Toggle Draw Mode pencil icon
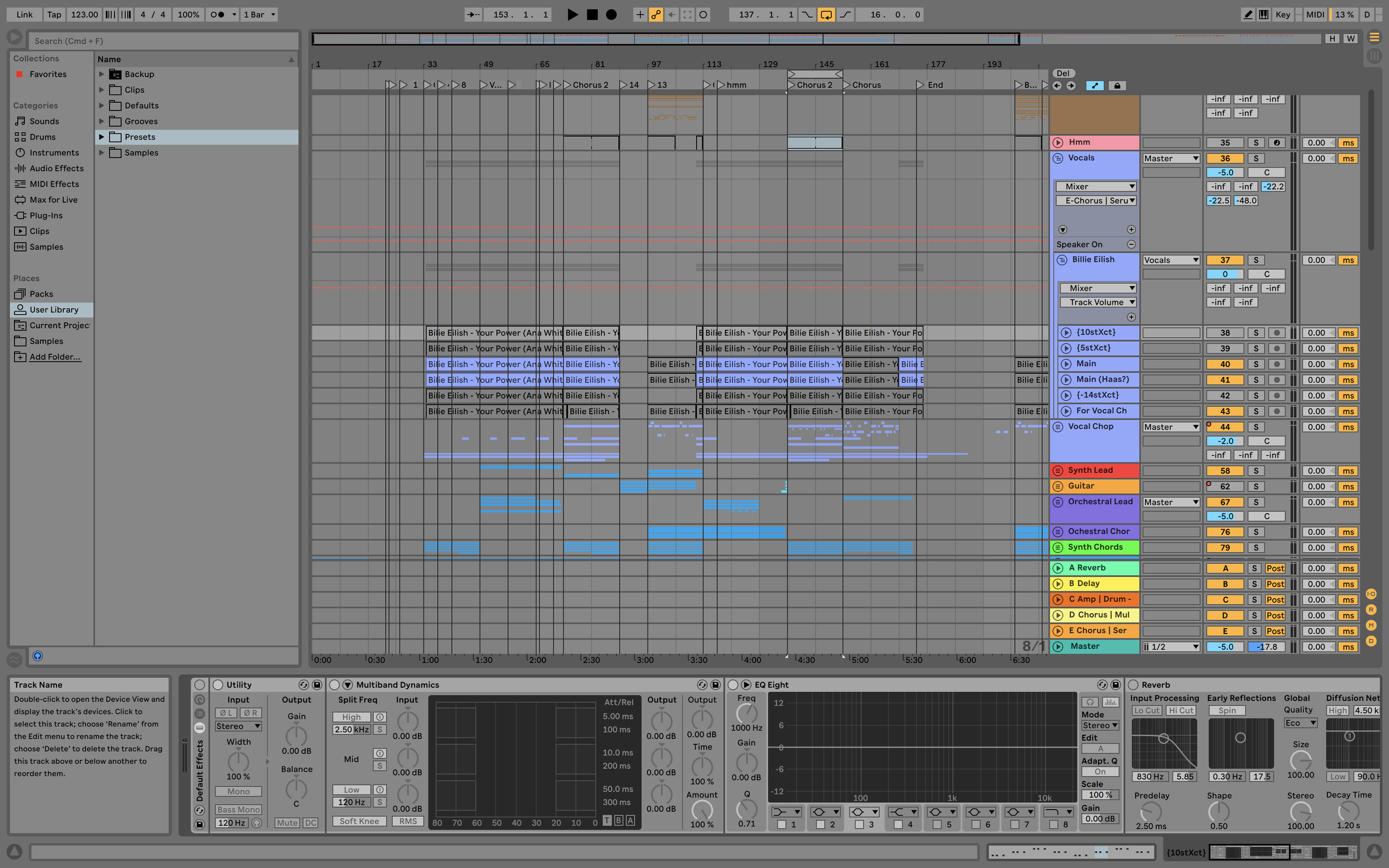Screen dimensions: 1389x868 tap(1247, 14)
